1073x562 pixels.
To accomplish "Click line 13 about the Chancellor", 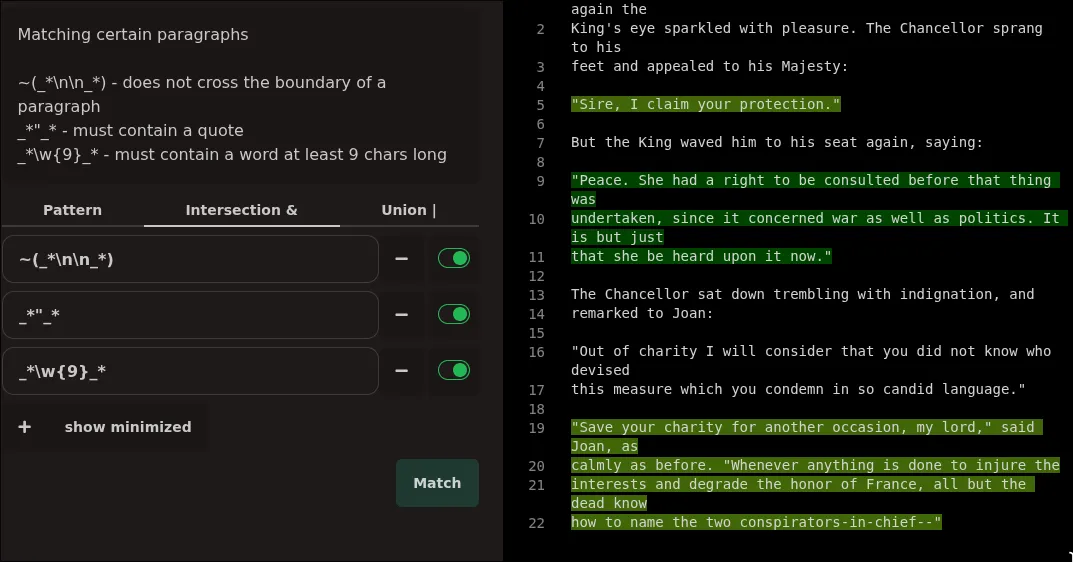I will [x=802, y=295].
